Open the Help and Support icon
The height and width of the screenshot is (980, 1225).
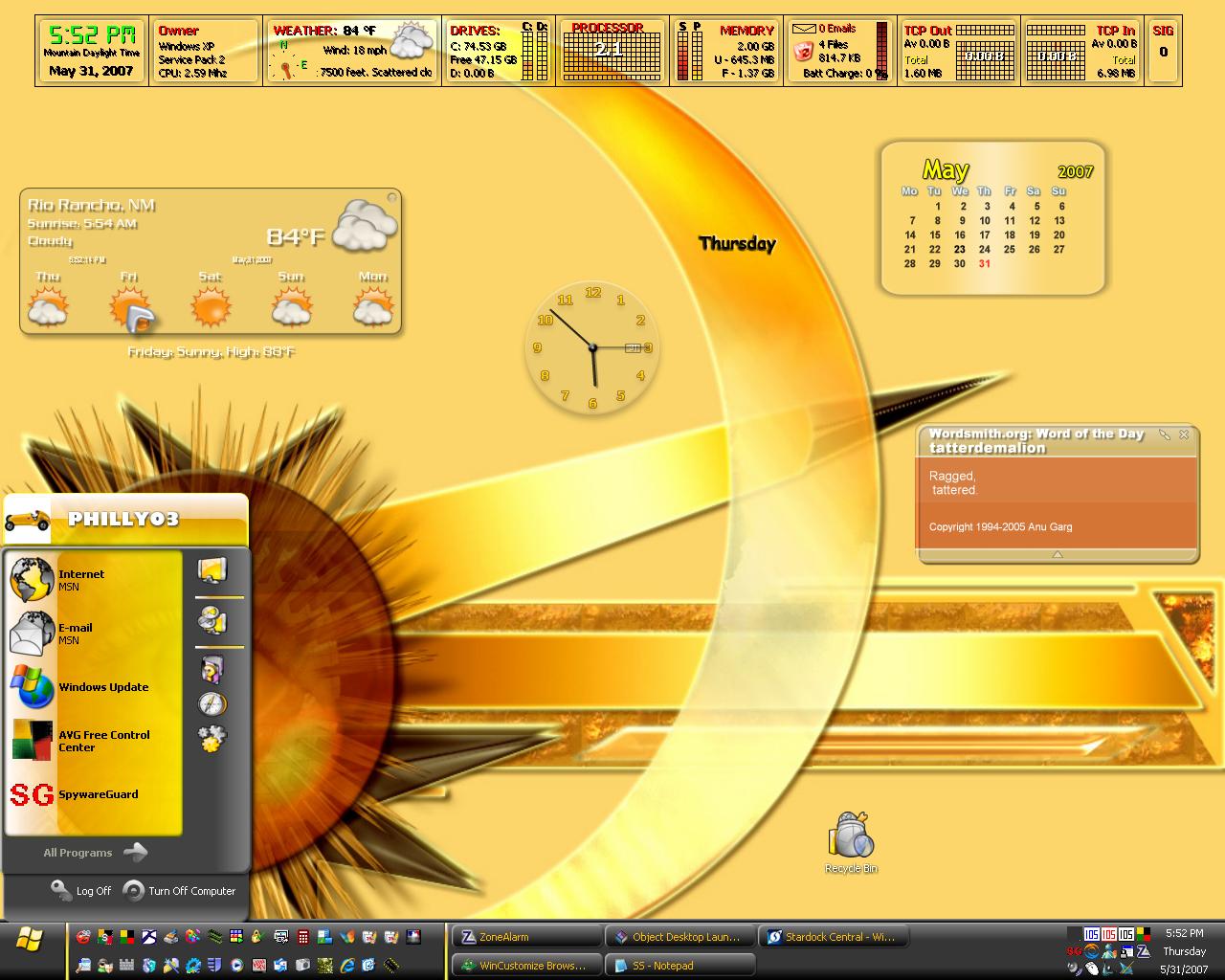pos(212,668)
